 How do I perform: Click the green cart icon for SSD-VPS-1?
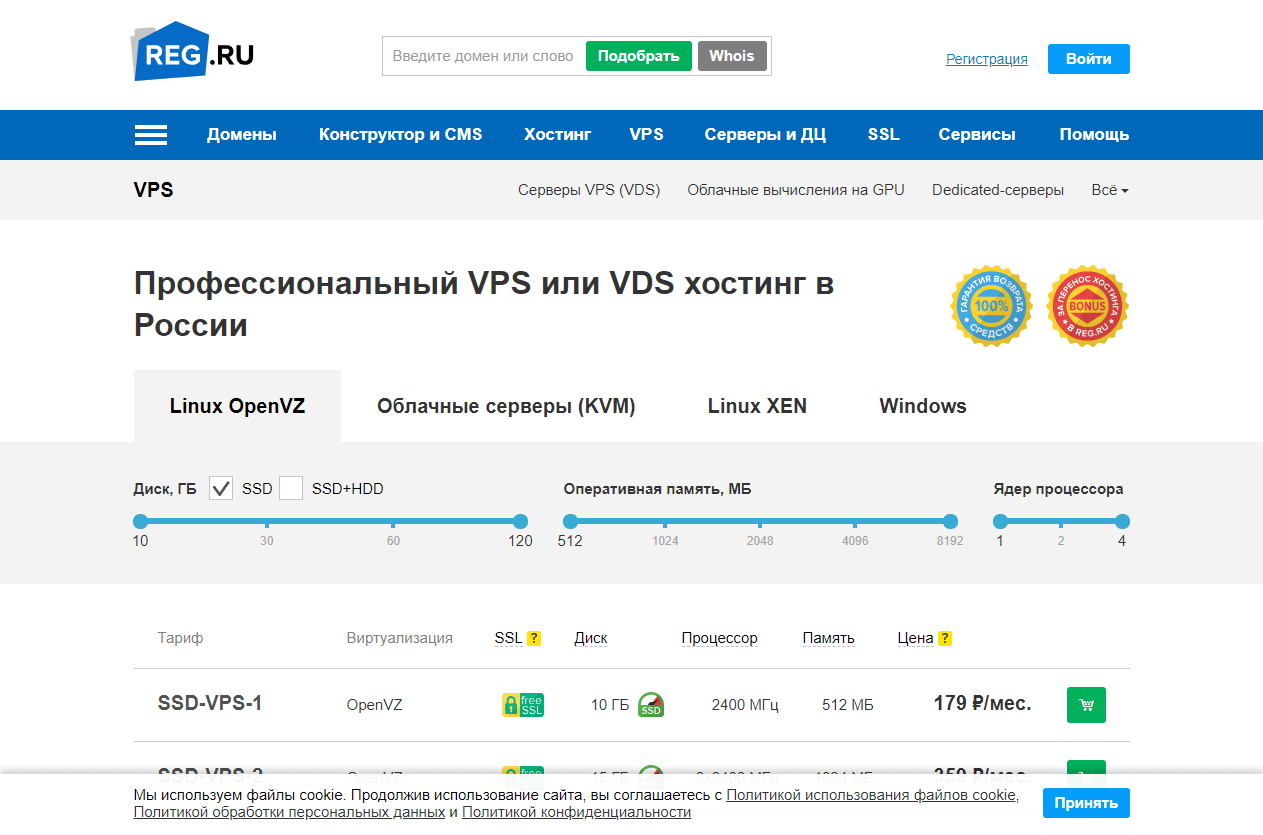tap(1086, 705)
